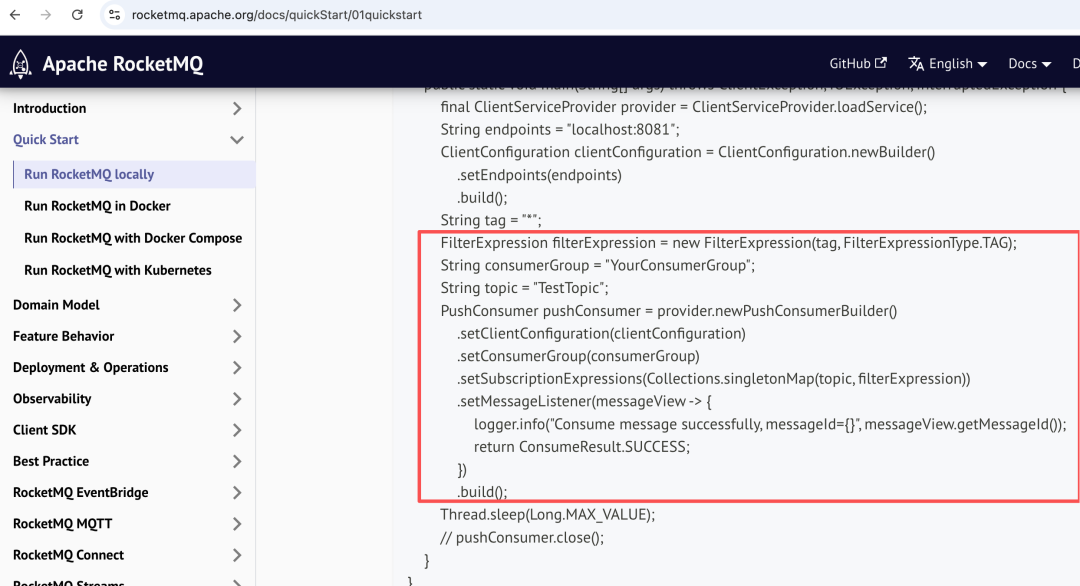Click the external link icon next to GitHub

[x=880, y=63]
